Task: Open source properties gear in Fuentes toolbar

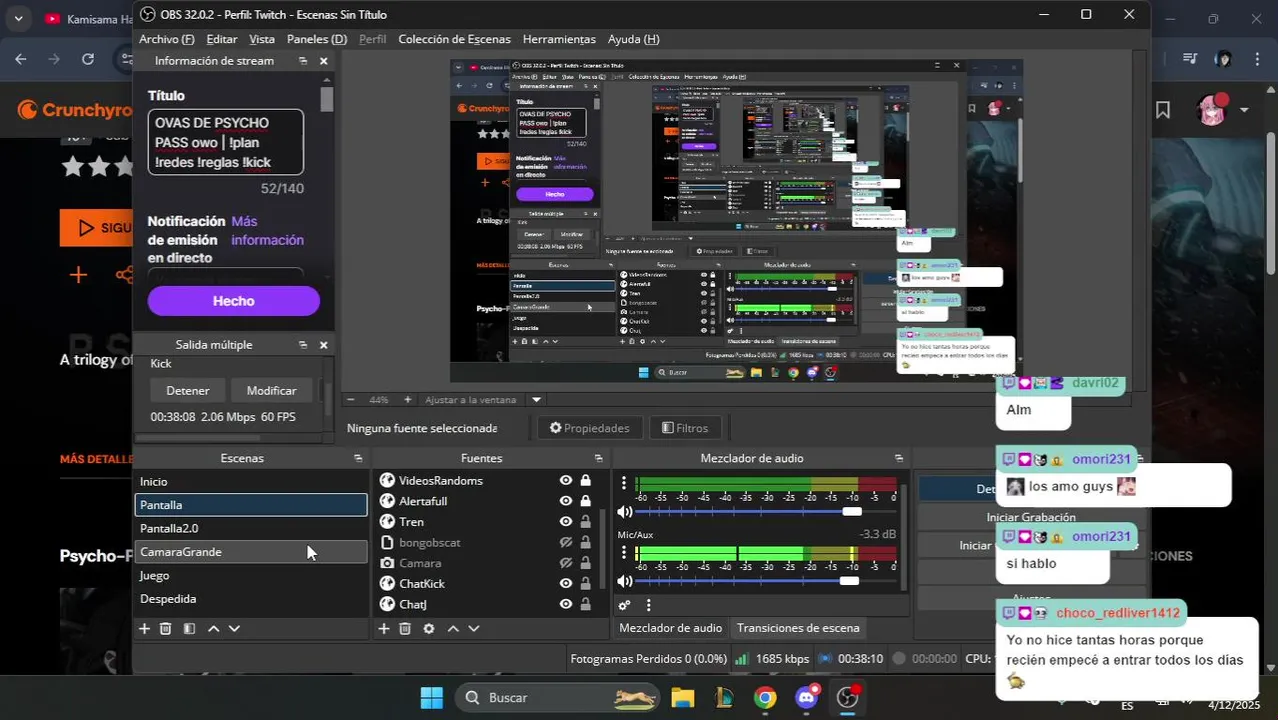Action: [429, 629]
